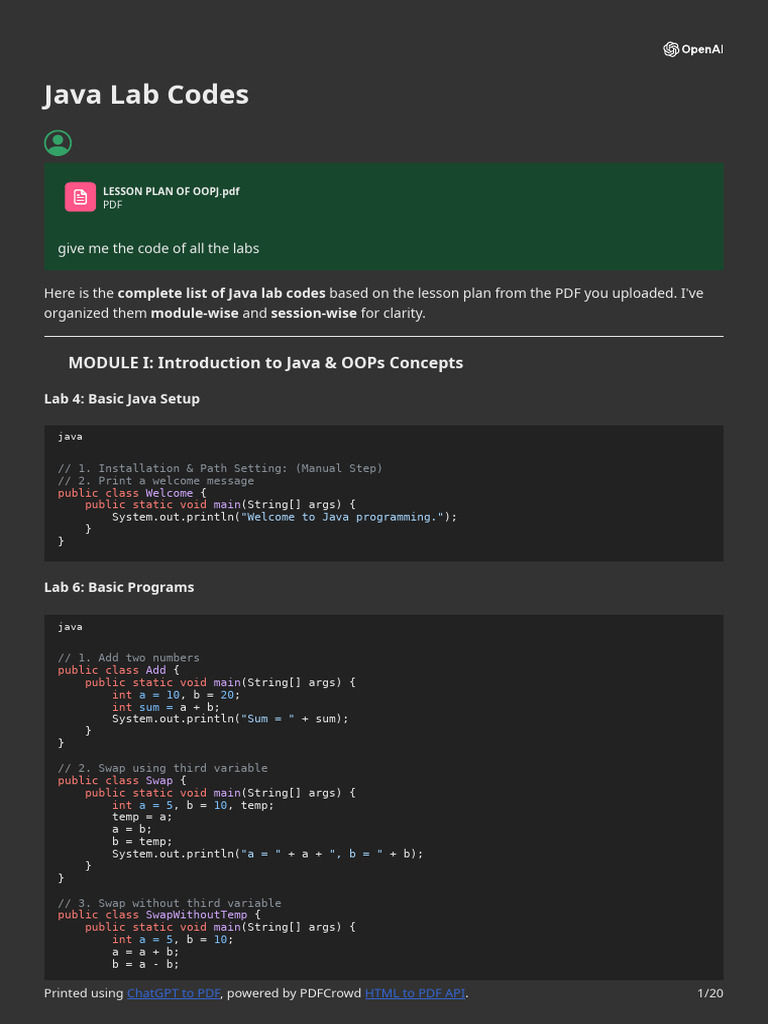Open the LESSON PLAN OF OOPJ.pdf attachment name
768x1024 pixels.
pos(171,191)
